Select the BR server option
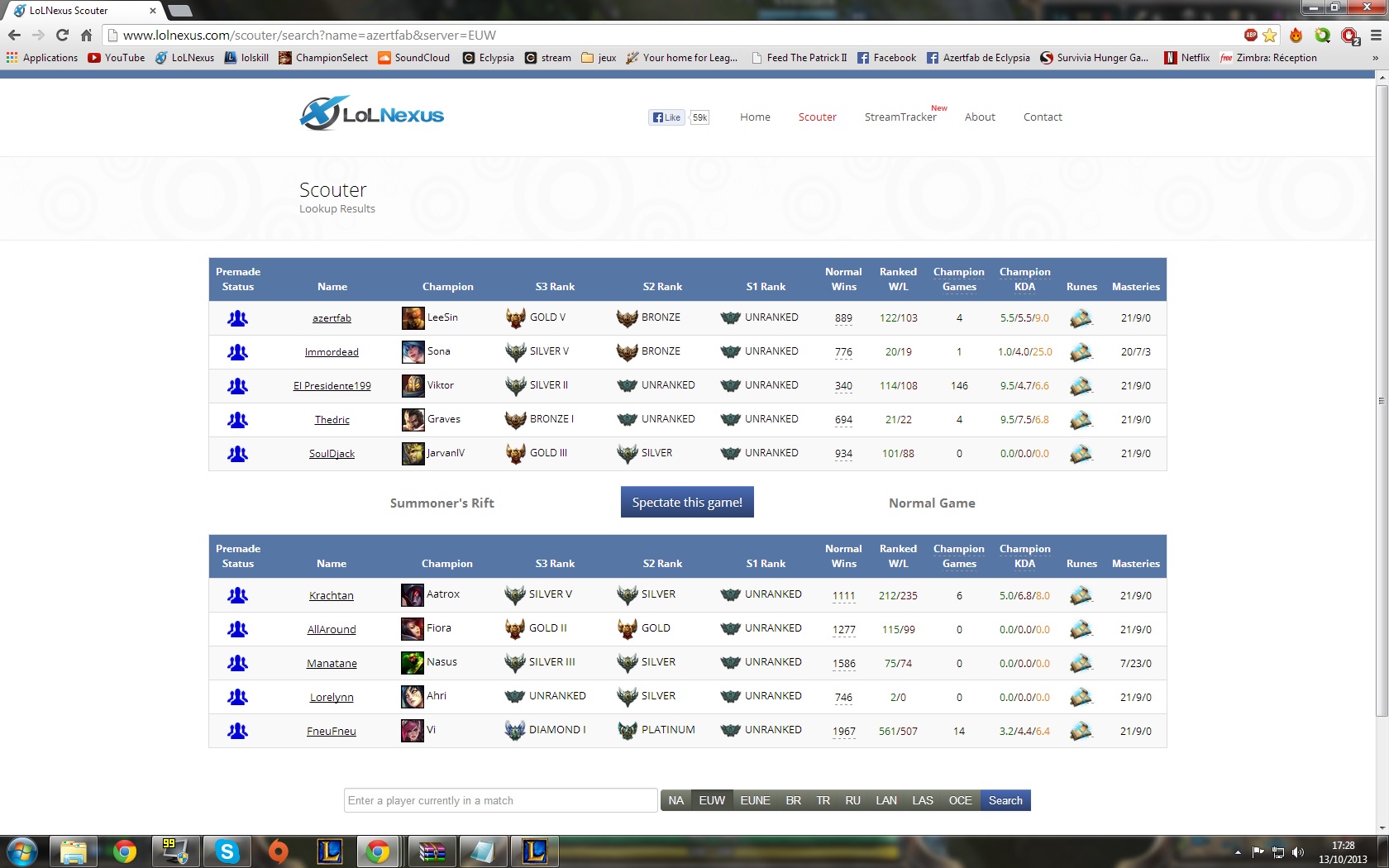 (x=794, y=800)
